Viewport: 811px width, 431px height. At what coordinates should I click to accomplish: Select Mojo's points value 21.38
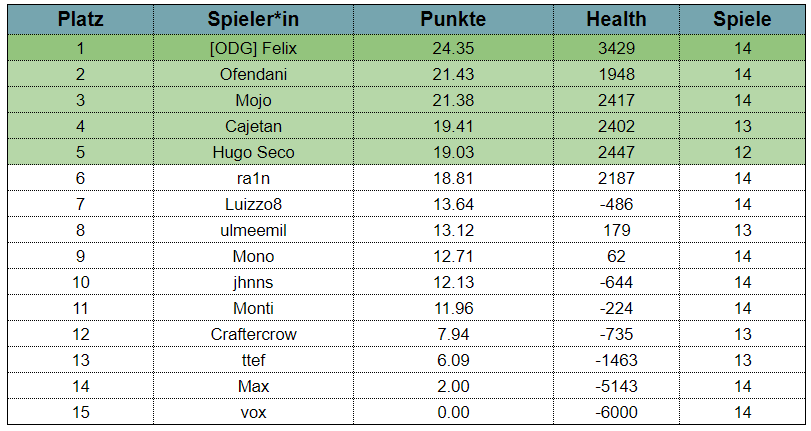(x=453, y=100)
